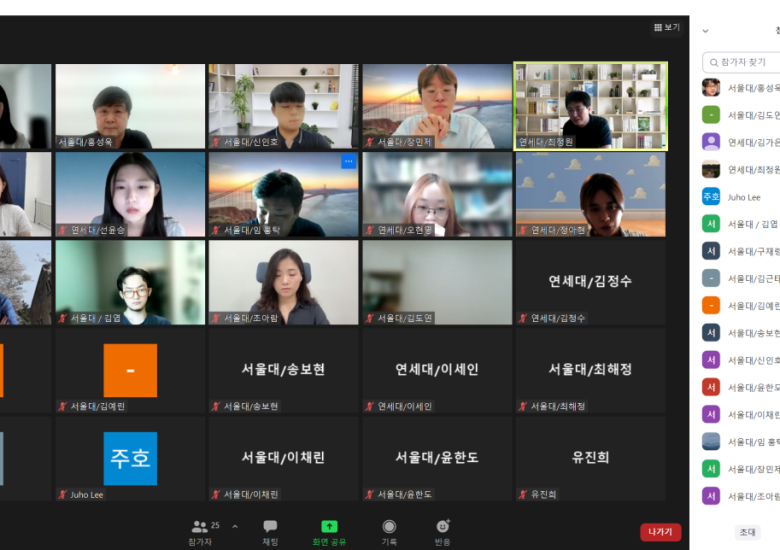Click muted mic icon on 서울대/송보현 tile
780x550 pixels.
point(216,406)
